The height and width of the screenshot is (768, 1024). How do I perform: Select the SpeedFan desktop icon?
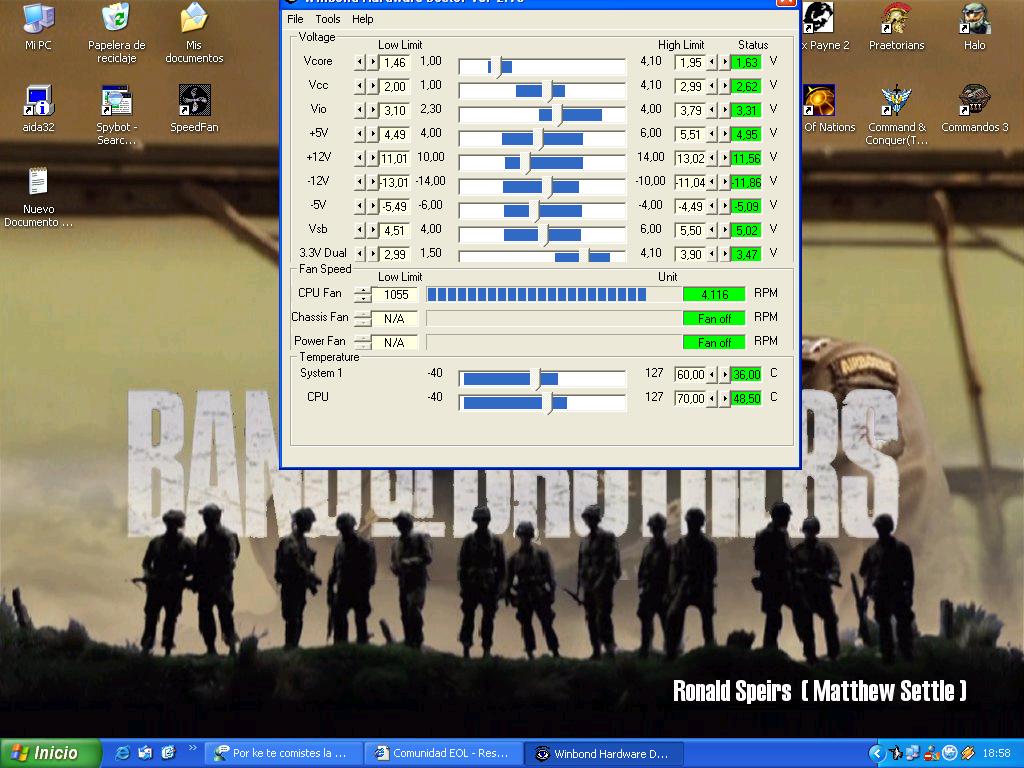[194, 108]
